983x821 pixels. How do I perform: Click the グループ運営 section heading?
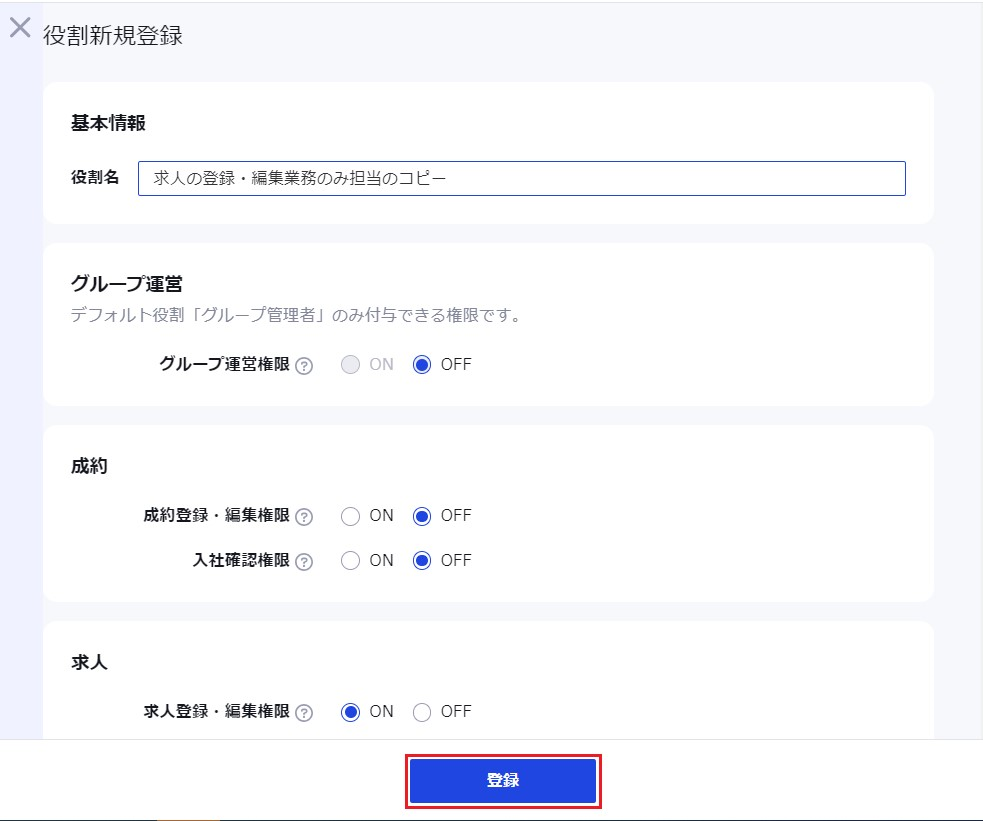[x=127, y=284]
